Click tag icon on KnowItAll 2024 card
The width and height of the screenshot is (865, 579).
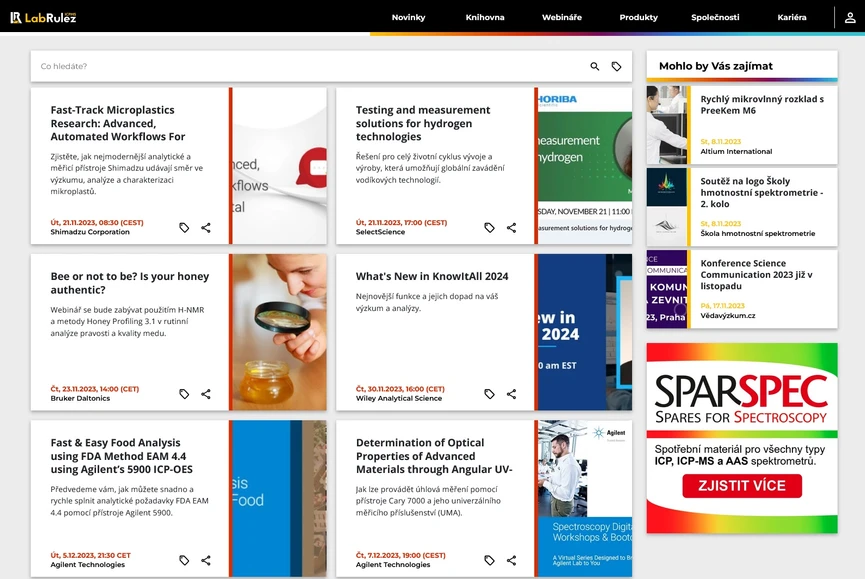click(x=489, y=394)
